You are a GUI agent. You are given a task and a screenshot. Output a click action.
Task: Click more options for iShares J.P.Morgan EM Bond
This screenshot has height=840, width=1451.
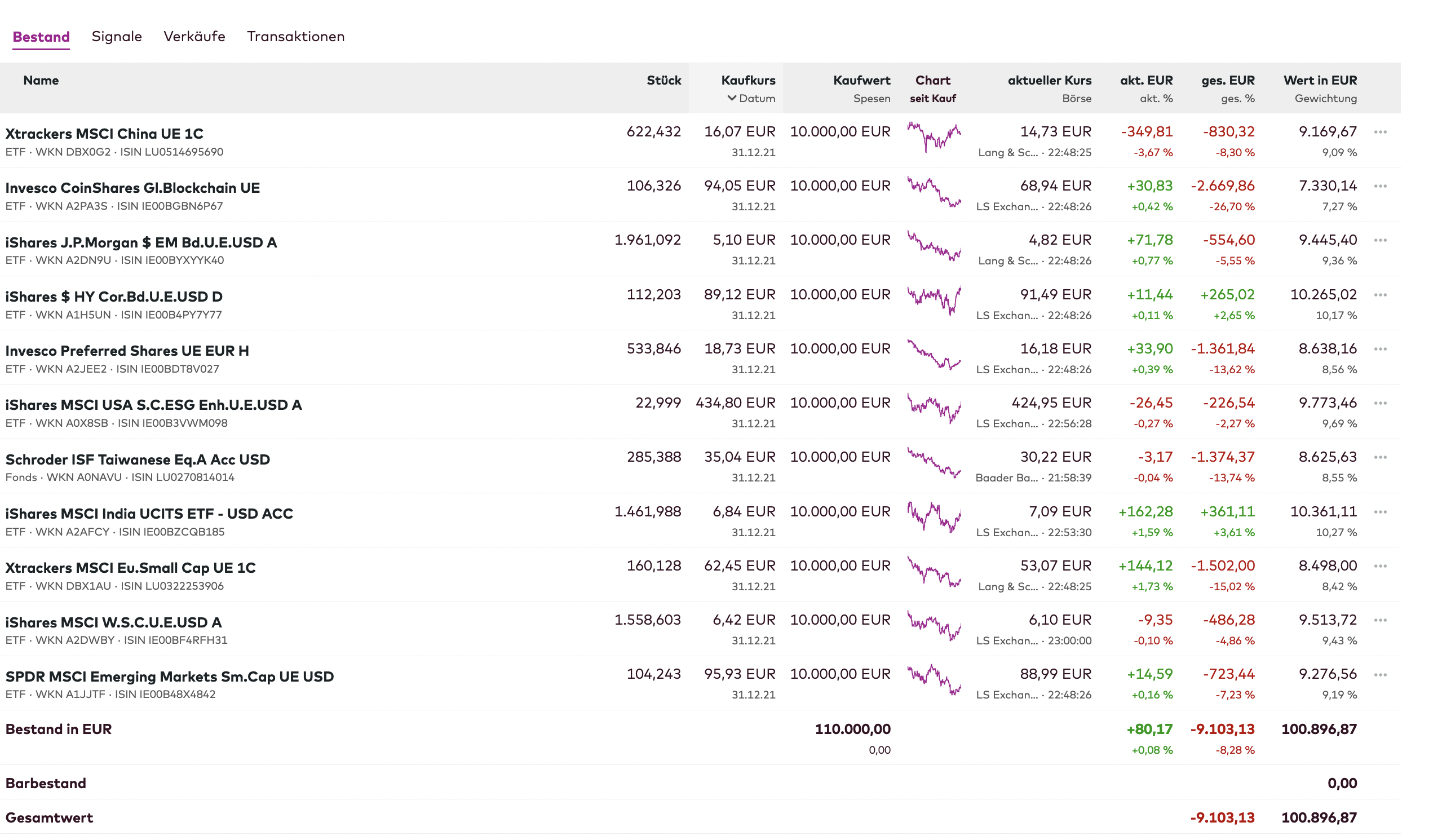(1379, 240)
